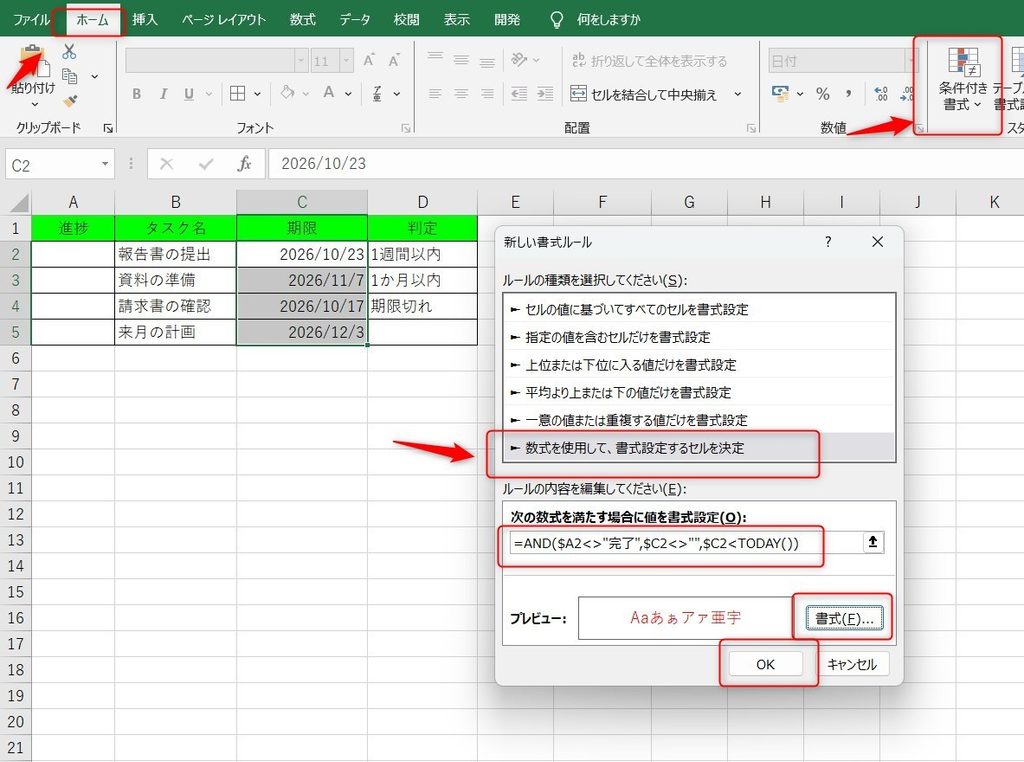1024x762 pixels.
Task: Click the select-all corner triangle
Action: [18, 203]
